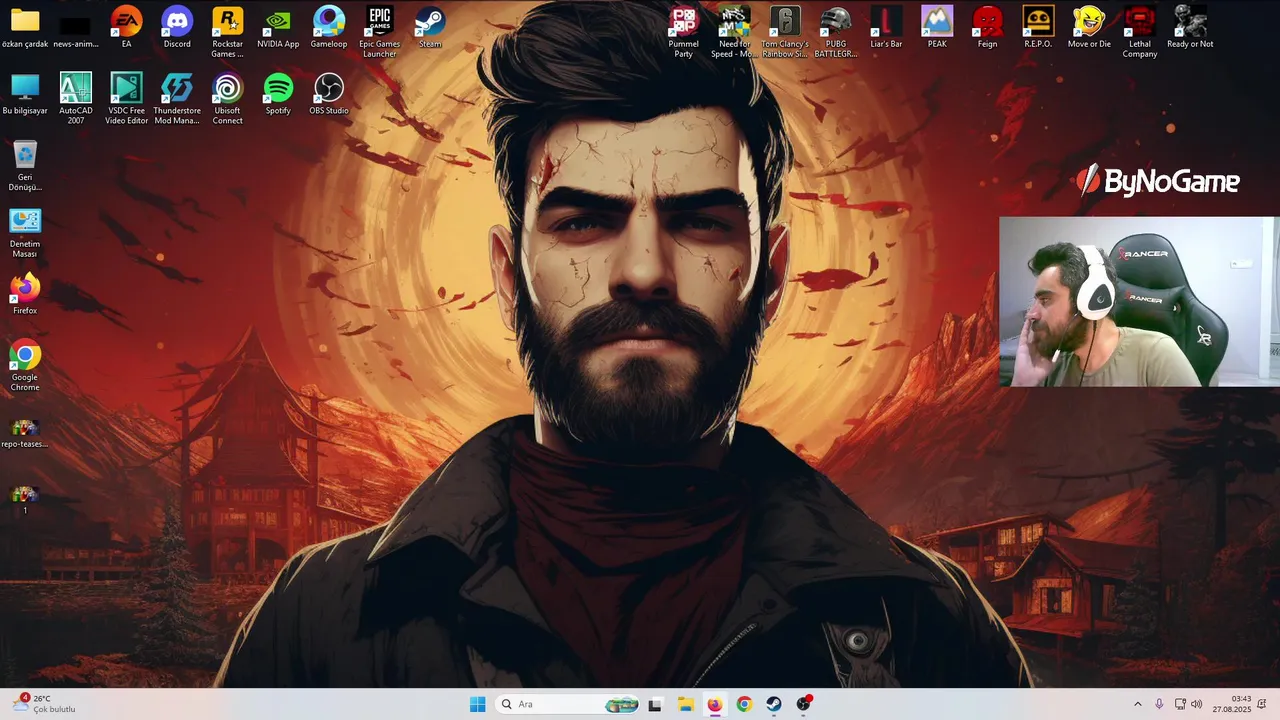Open Need for Speed shortcut

pyautogui.click(x=734, y=33)
